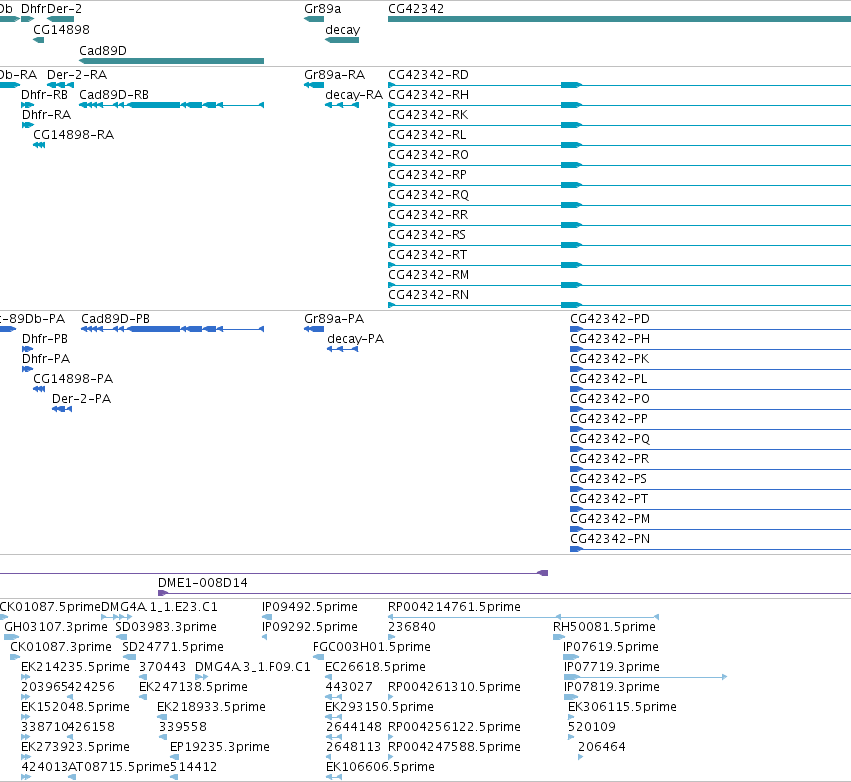Click EST RH50081.5prime
Viewport: 851px width, 782px height.
605,627
